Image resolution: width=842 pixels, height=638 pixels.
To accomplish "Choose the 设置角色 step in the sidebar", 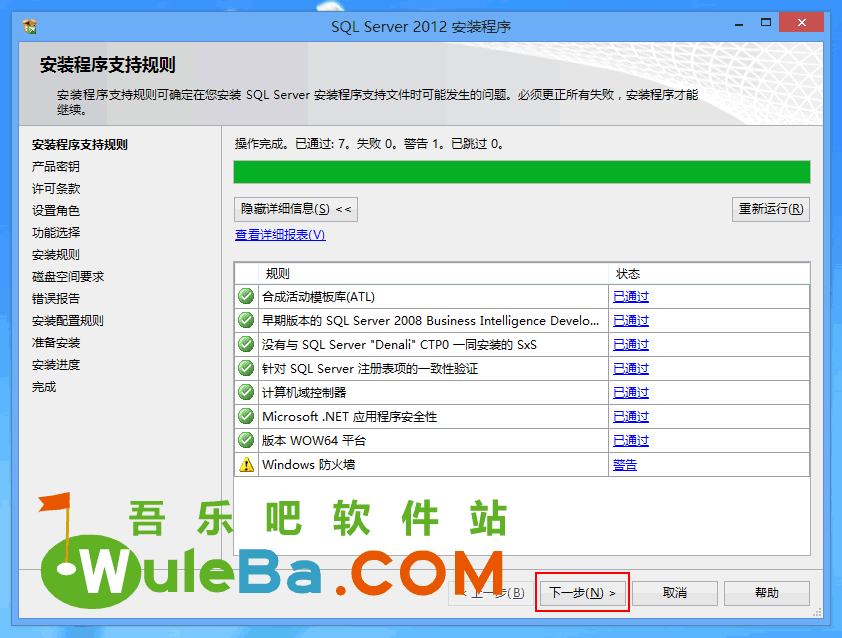I will coord(56,211).
